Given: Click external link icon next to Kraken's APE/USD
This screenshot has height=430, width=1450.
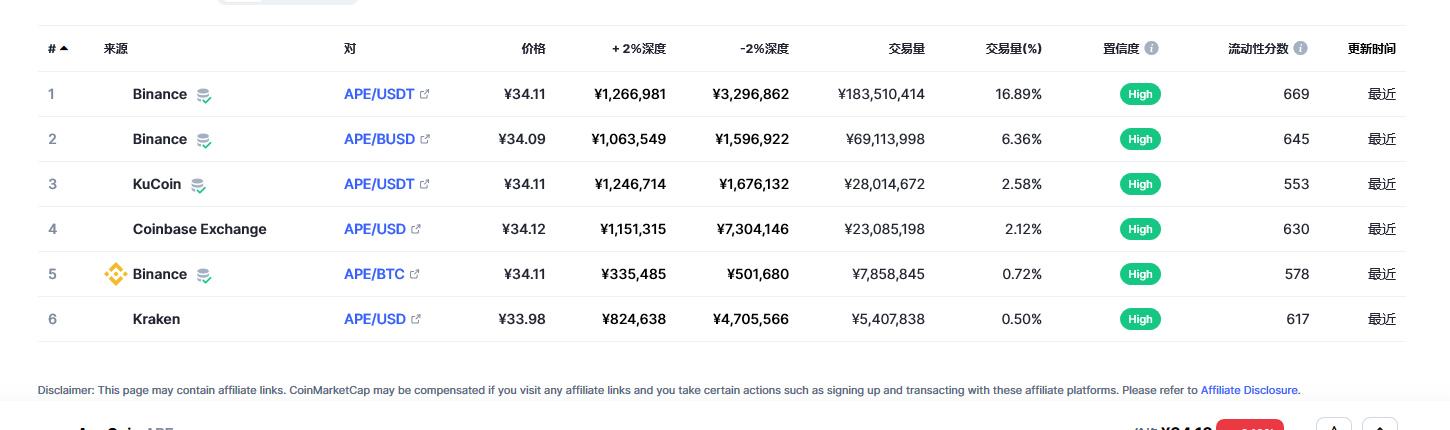Looking at the screenshot, I should pyautogui.click(x=416, y=319).
